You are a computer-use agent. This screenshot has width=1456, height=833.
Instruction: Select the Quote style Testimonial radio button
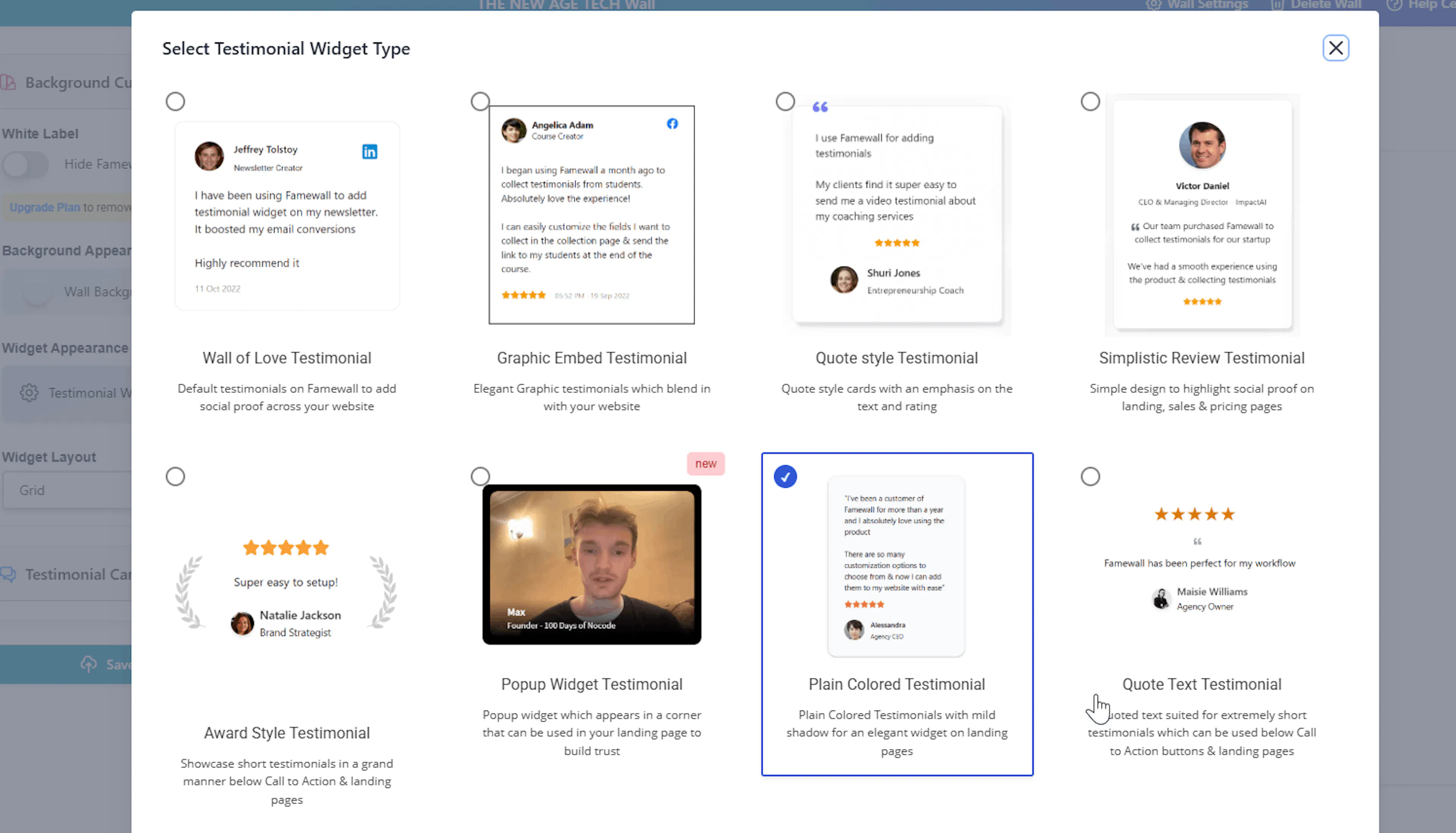coord(785,101)
